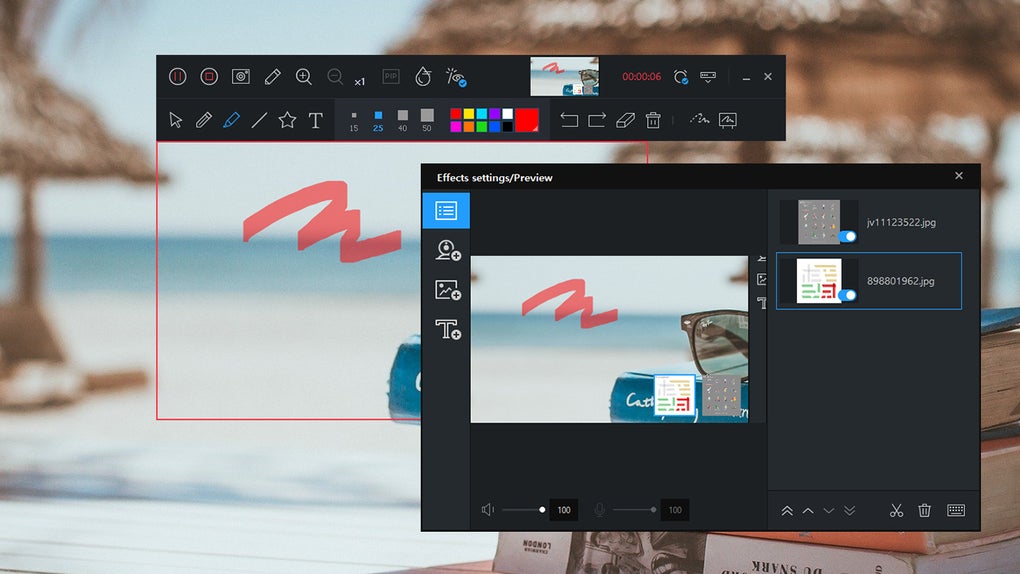Screen dimensions: 1020x574
Task: Click the jv11123522.jpg thumbnail
Action: [x=819, y=222]
